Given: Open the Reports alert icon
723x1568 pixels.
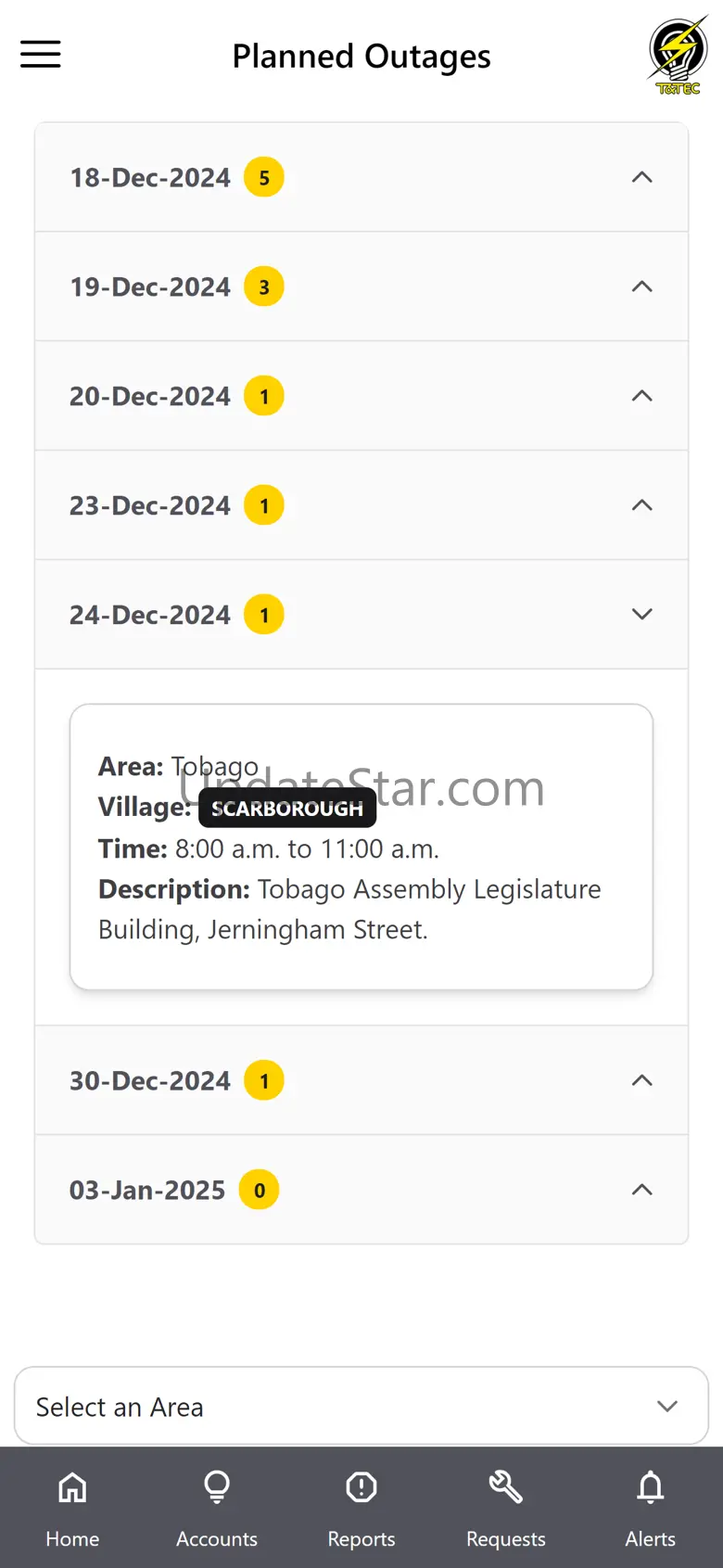Looking at the screenshot, I should click(x=361, y=1487).
